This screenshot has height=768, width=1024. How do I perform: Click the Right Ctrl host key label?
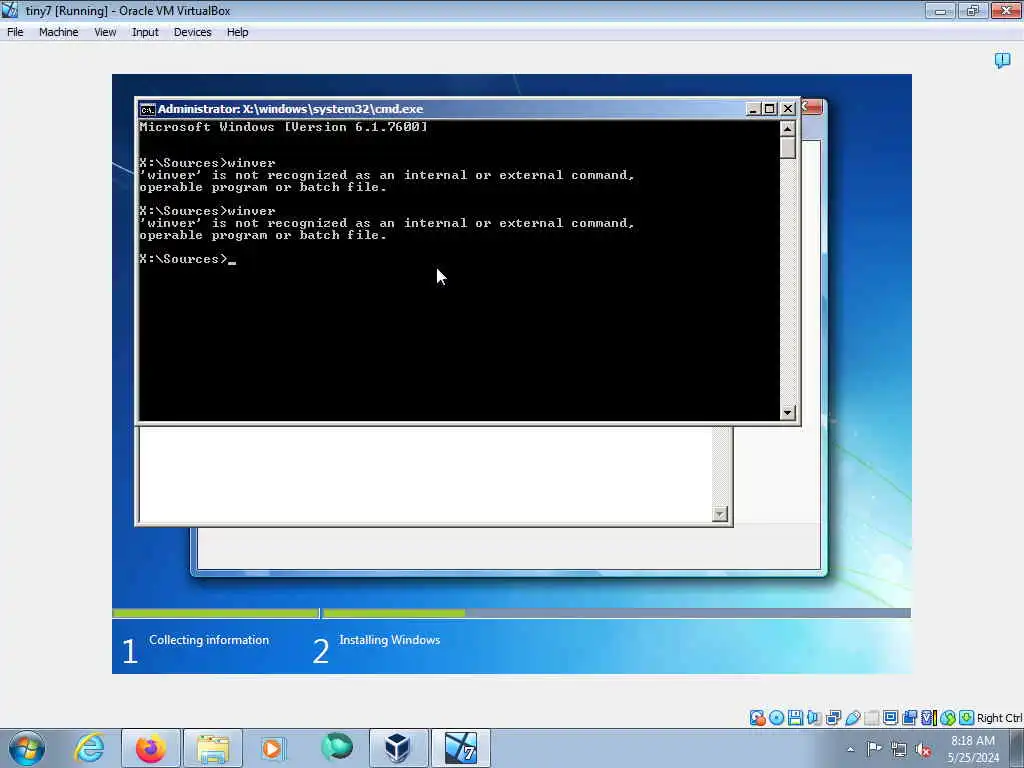999,718
